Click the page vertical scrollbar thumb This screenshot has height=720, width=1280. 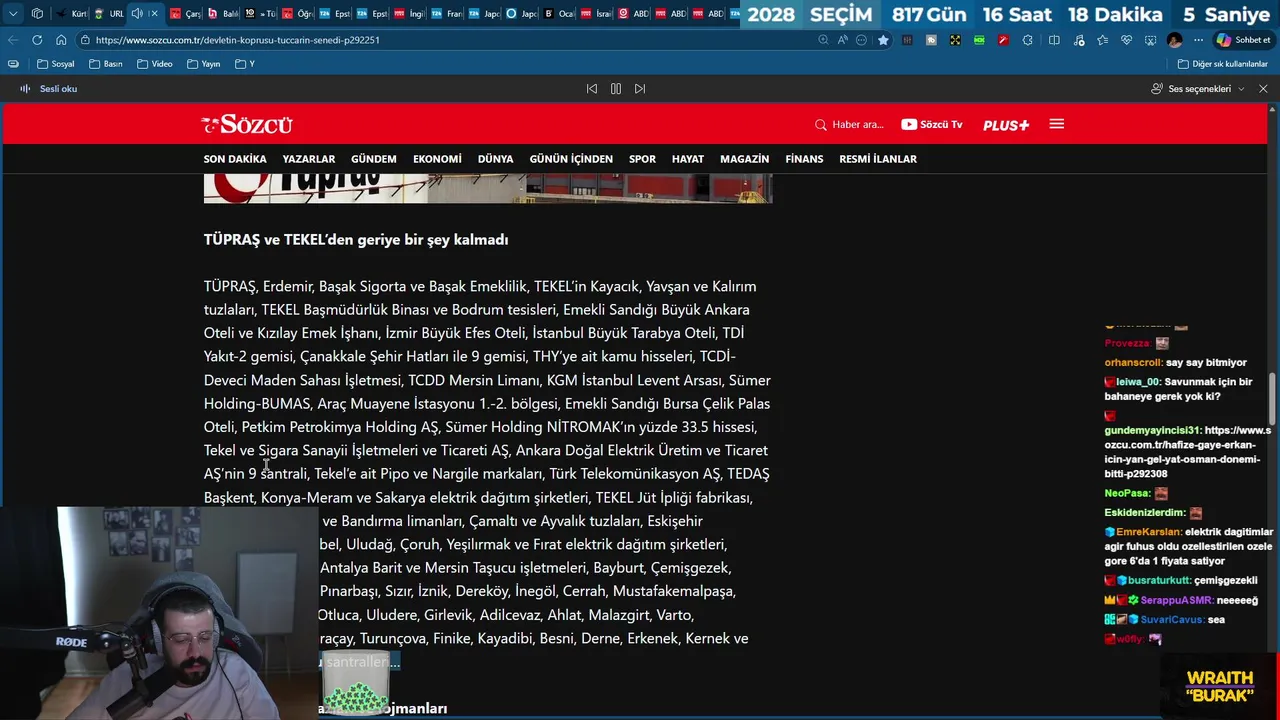tap(1272, 400)
